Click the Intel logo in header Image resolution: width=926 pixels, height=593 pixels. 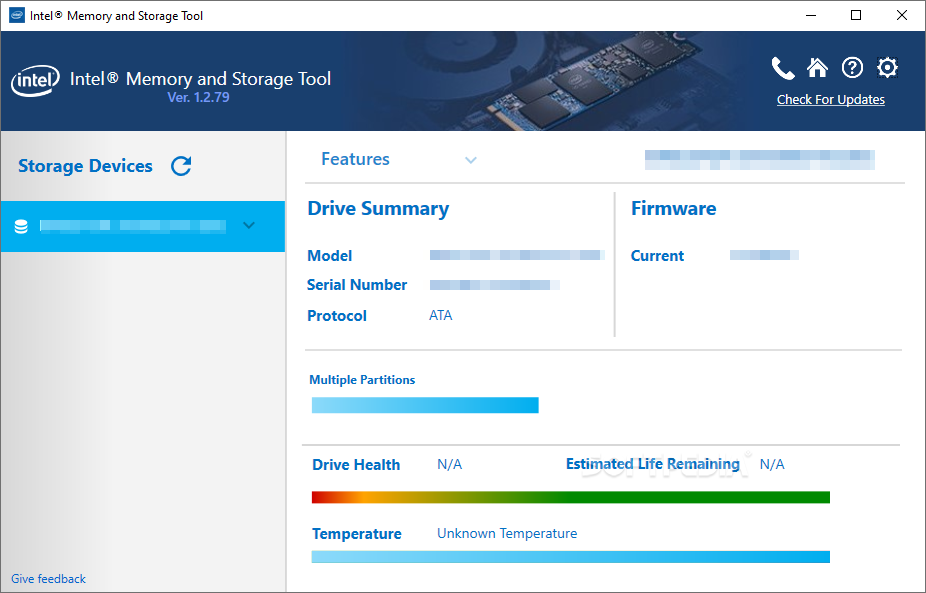click(35, 80)
